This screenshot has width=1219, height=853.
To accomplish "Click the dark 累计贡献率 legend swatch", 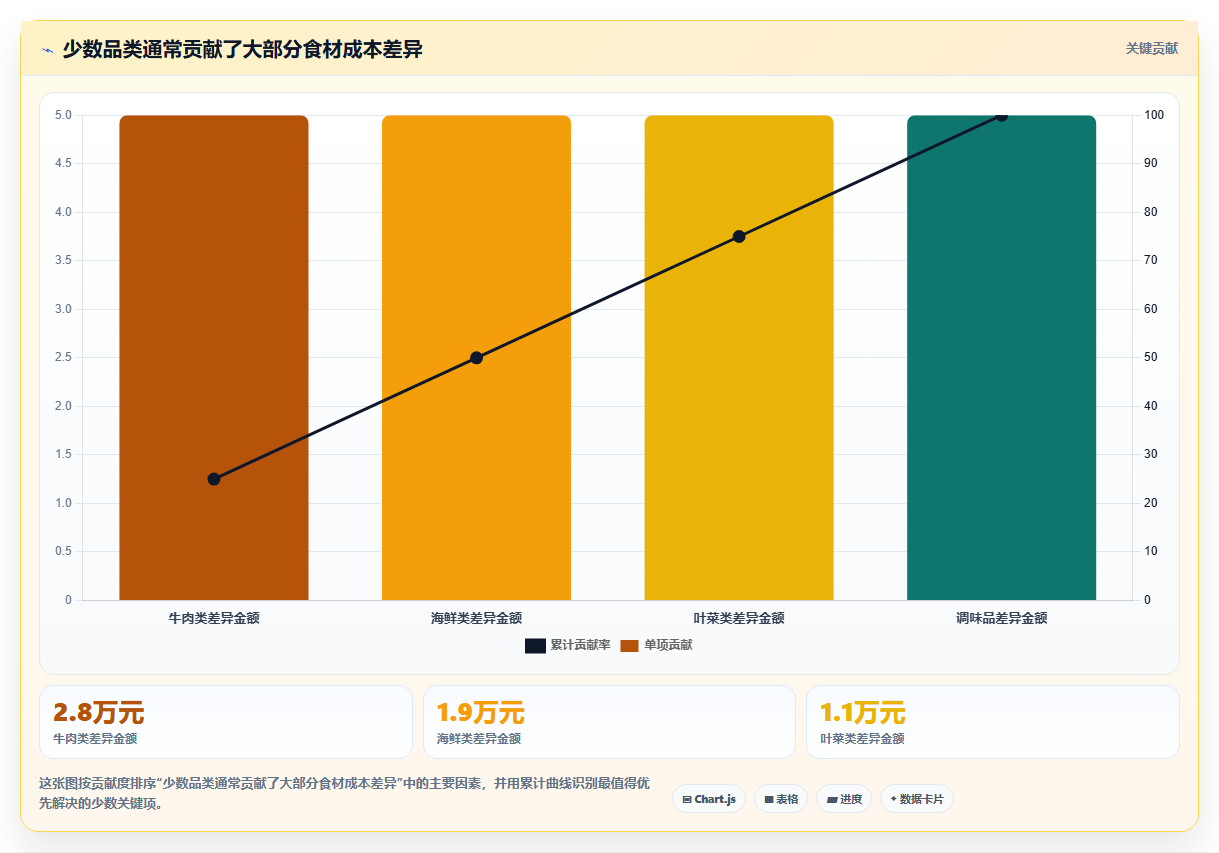I will pos(535,646).
